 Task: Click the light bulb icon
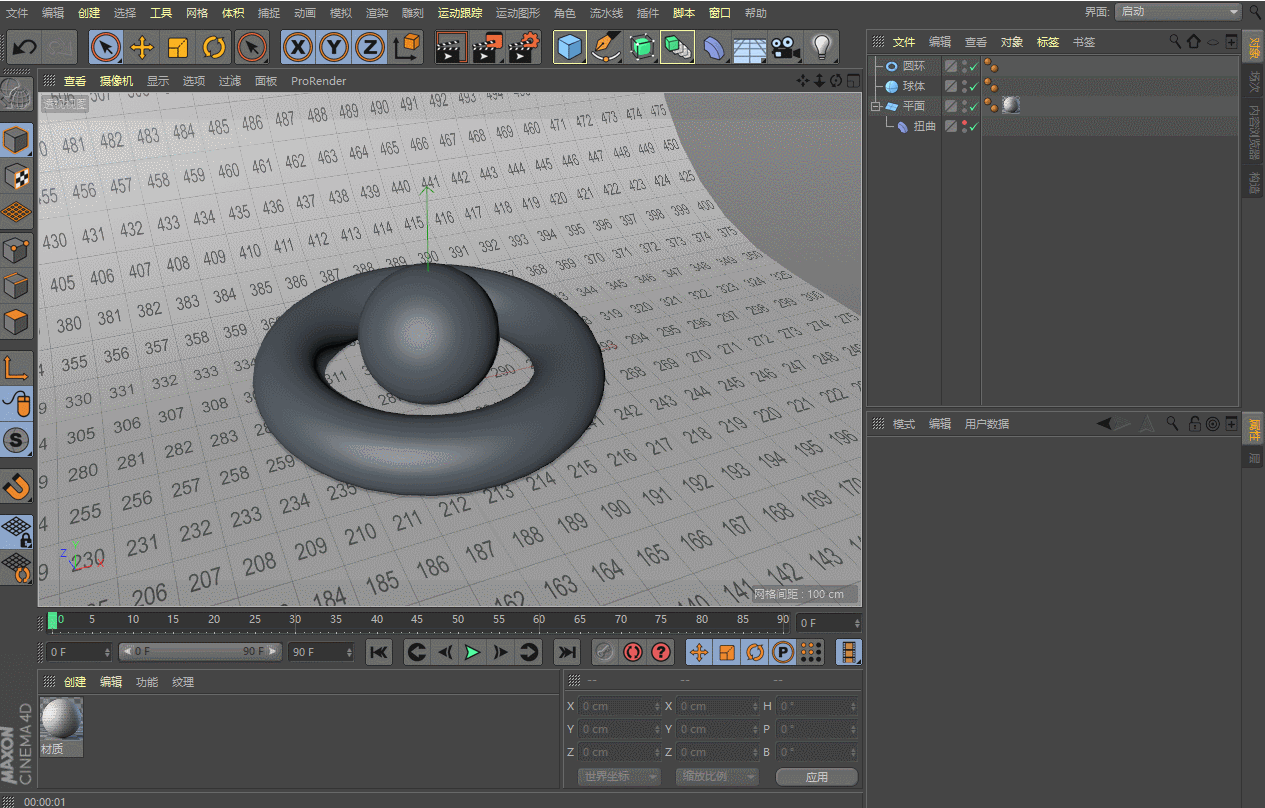(822, 47)
